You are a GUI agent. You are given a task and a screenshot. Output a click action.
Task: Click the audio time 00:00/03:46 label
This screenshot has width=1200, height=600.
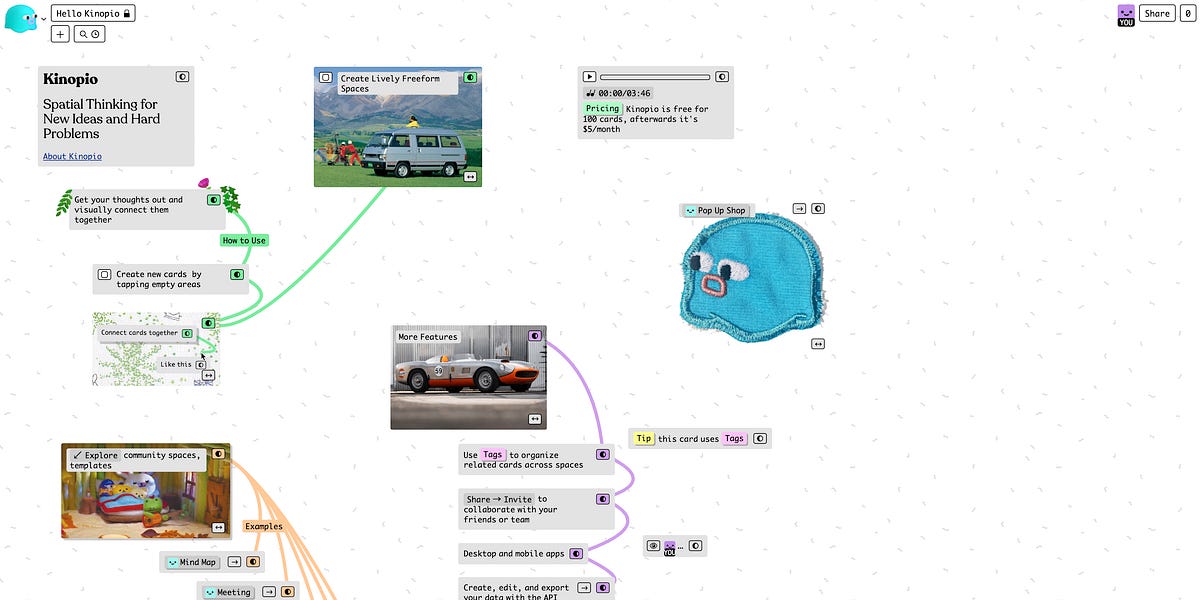tap(619, 93)
